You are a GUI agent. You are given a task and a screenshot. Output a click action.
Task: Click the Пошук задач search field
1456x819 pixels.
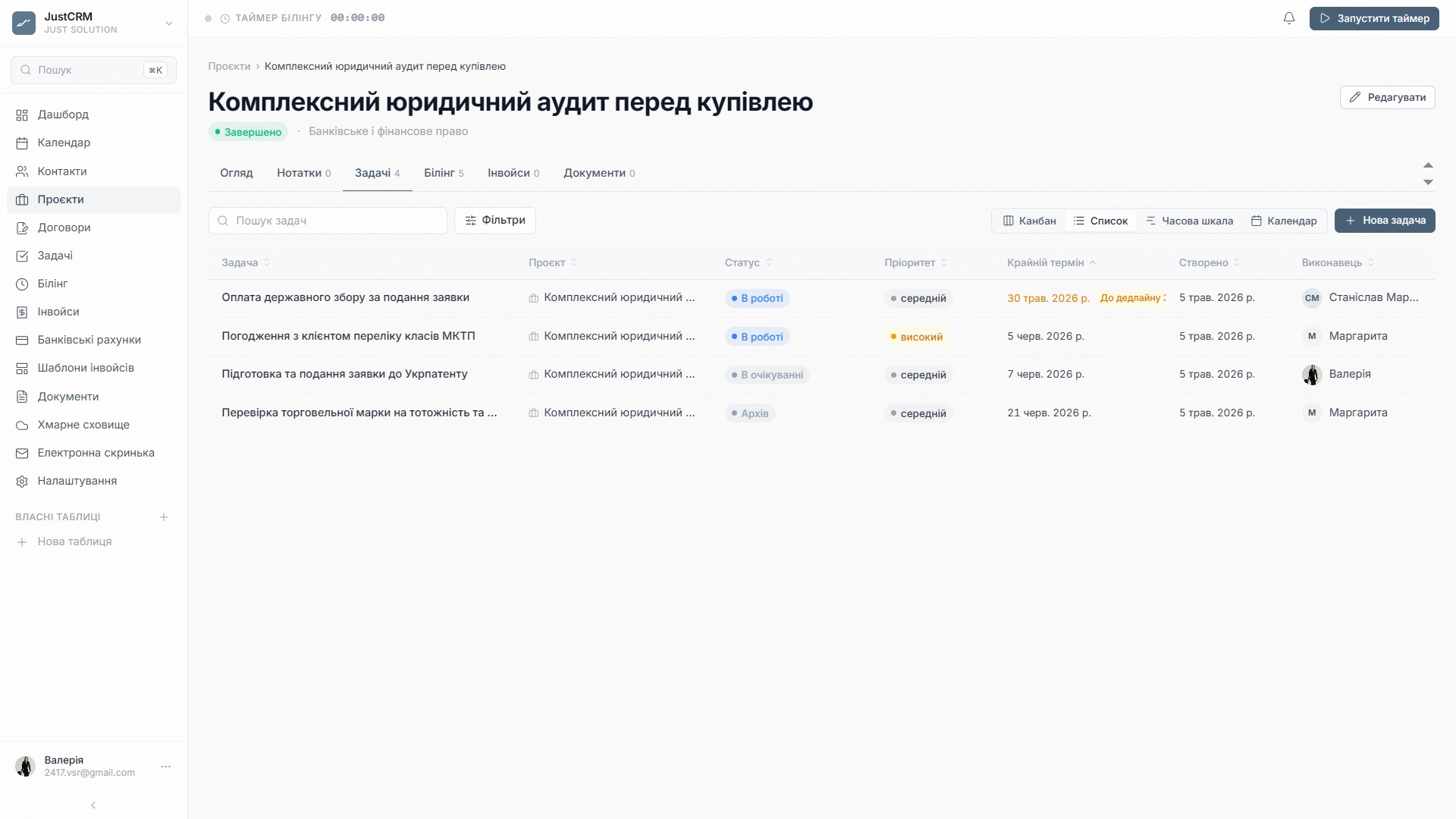click(x=328, y=221)
